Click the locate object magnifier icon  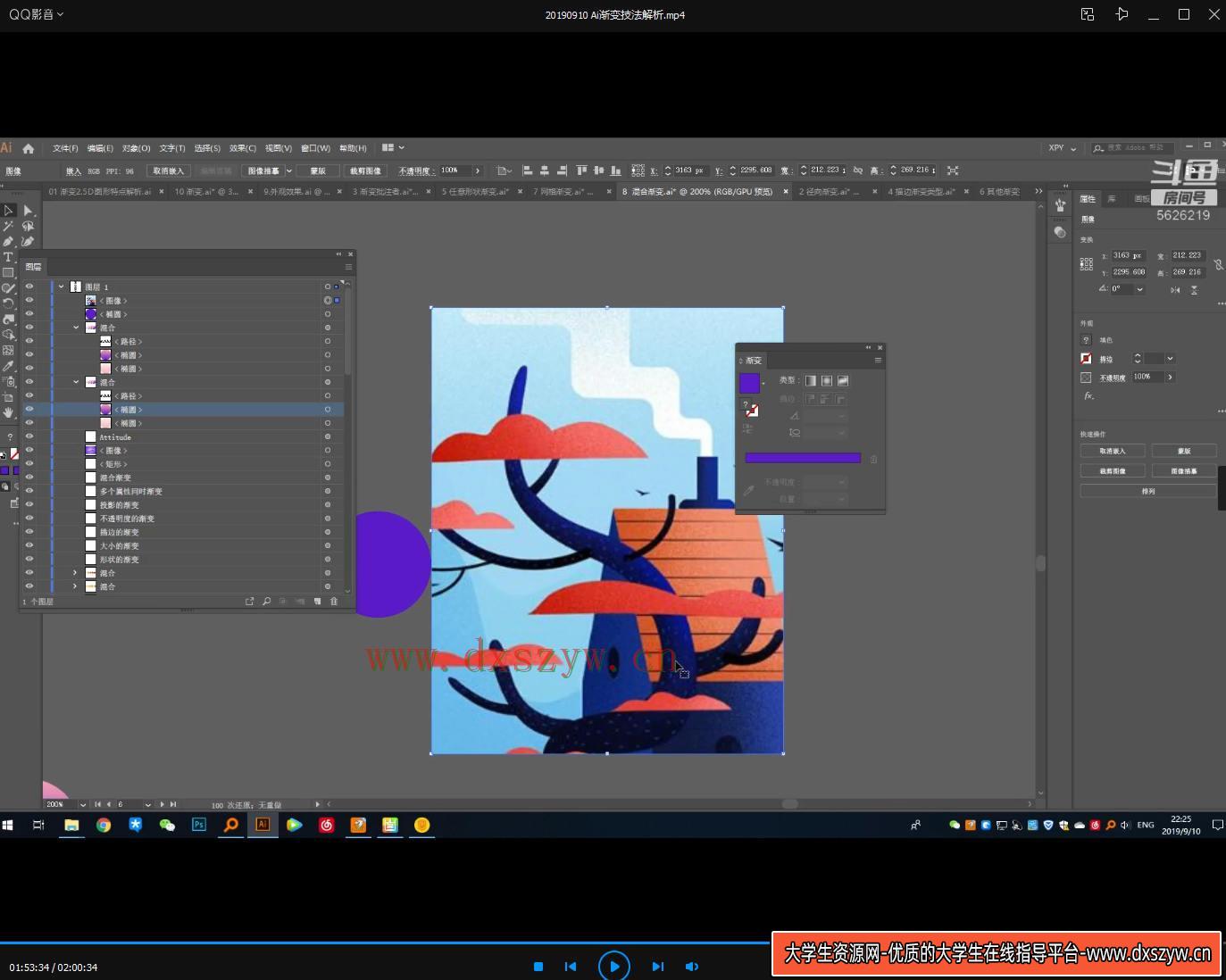[266, 602]
